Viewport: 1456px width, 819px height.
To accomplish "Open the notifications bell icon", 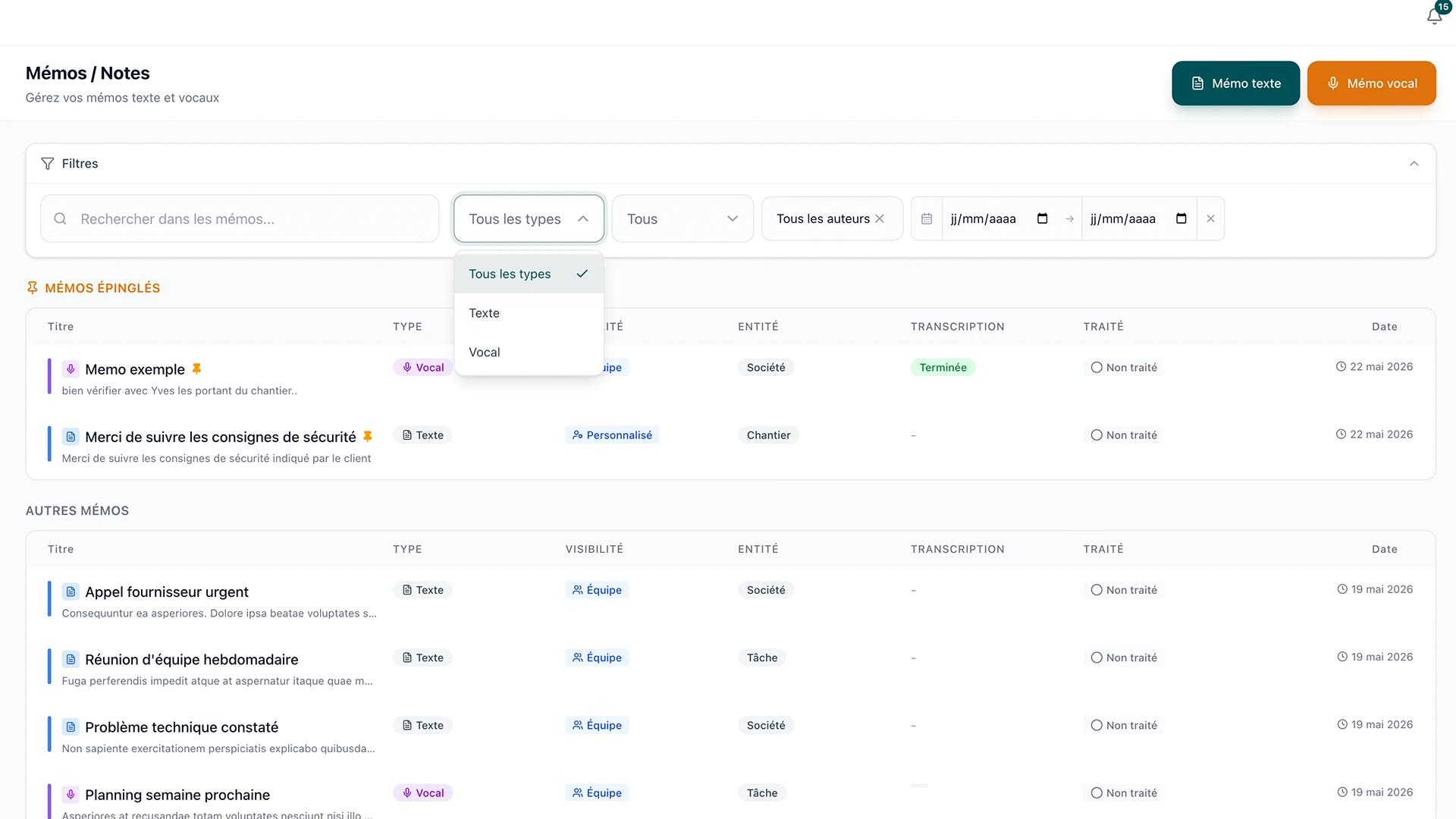I will coord(1433,16).
